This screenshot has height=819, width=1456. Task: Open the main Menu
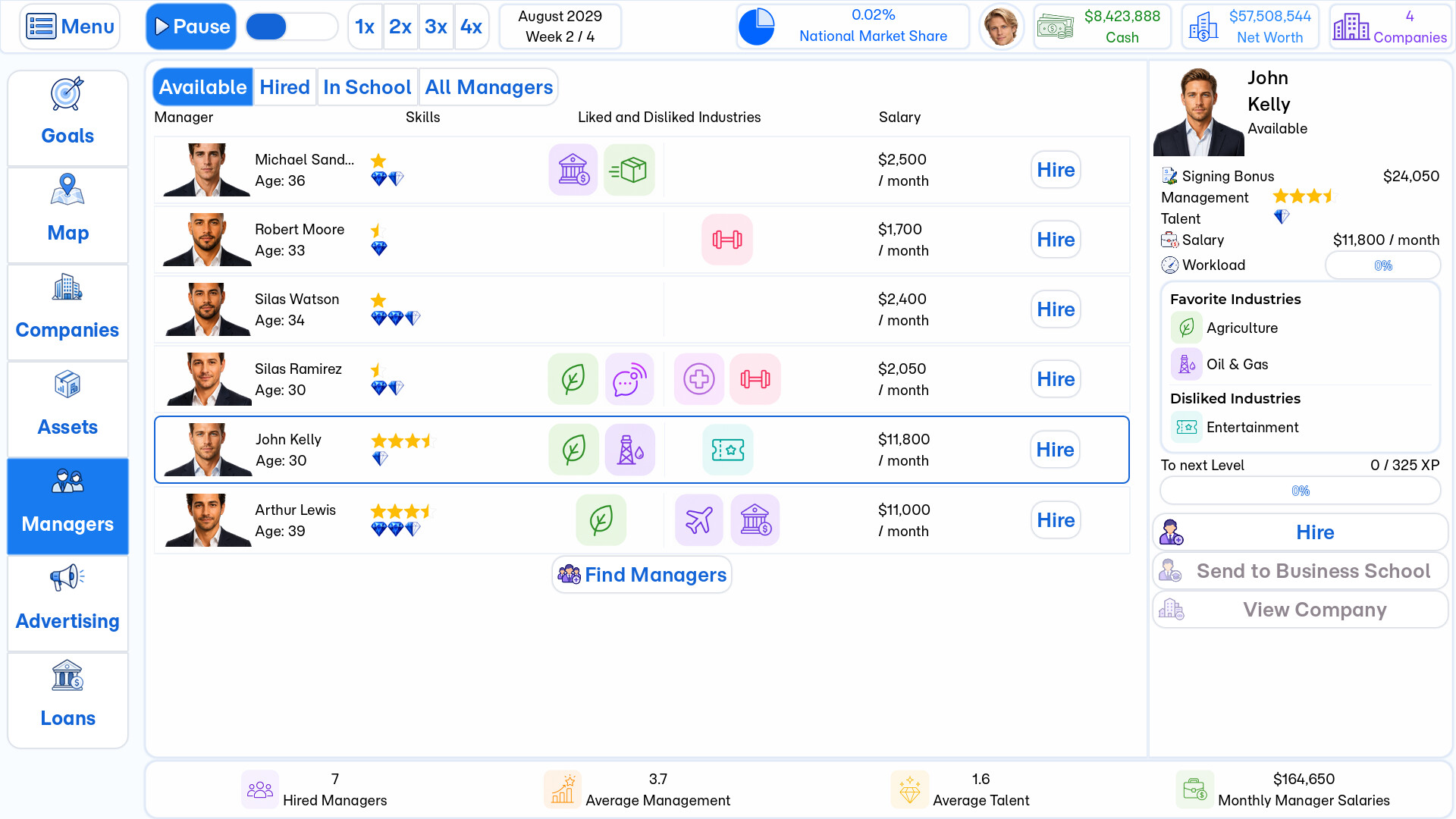(70, 27)
